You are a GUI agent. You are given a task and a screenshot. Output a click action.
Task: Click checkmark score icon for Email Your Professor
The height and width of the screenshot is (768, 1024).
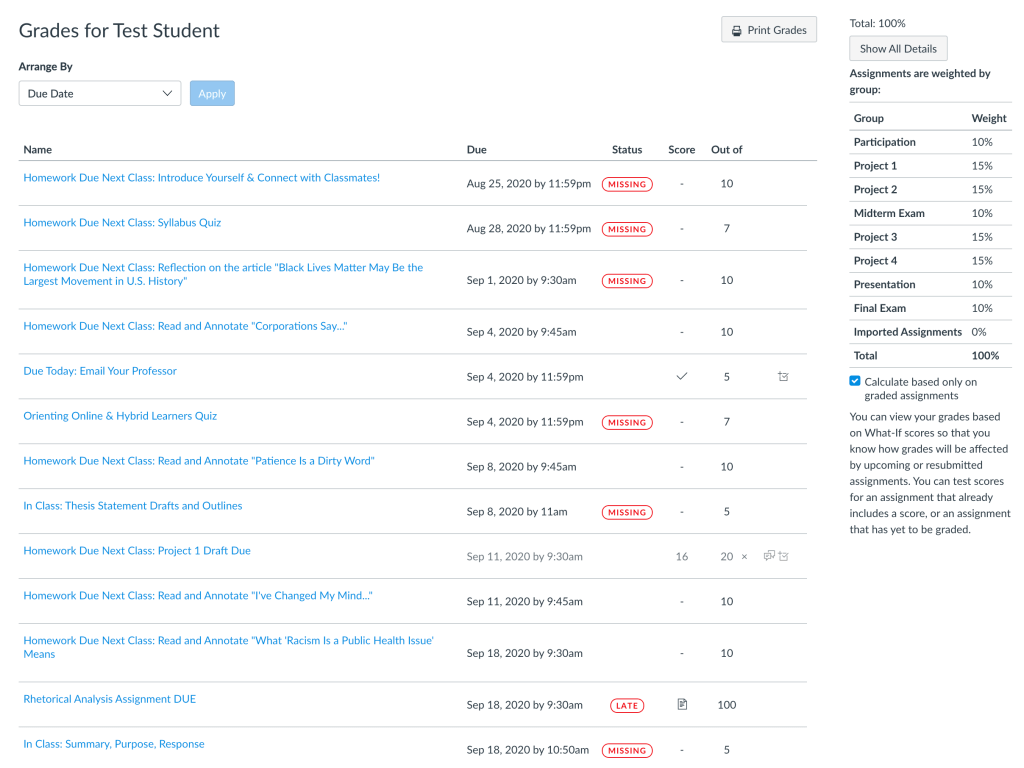[x=682, y=377]
